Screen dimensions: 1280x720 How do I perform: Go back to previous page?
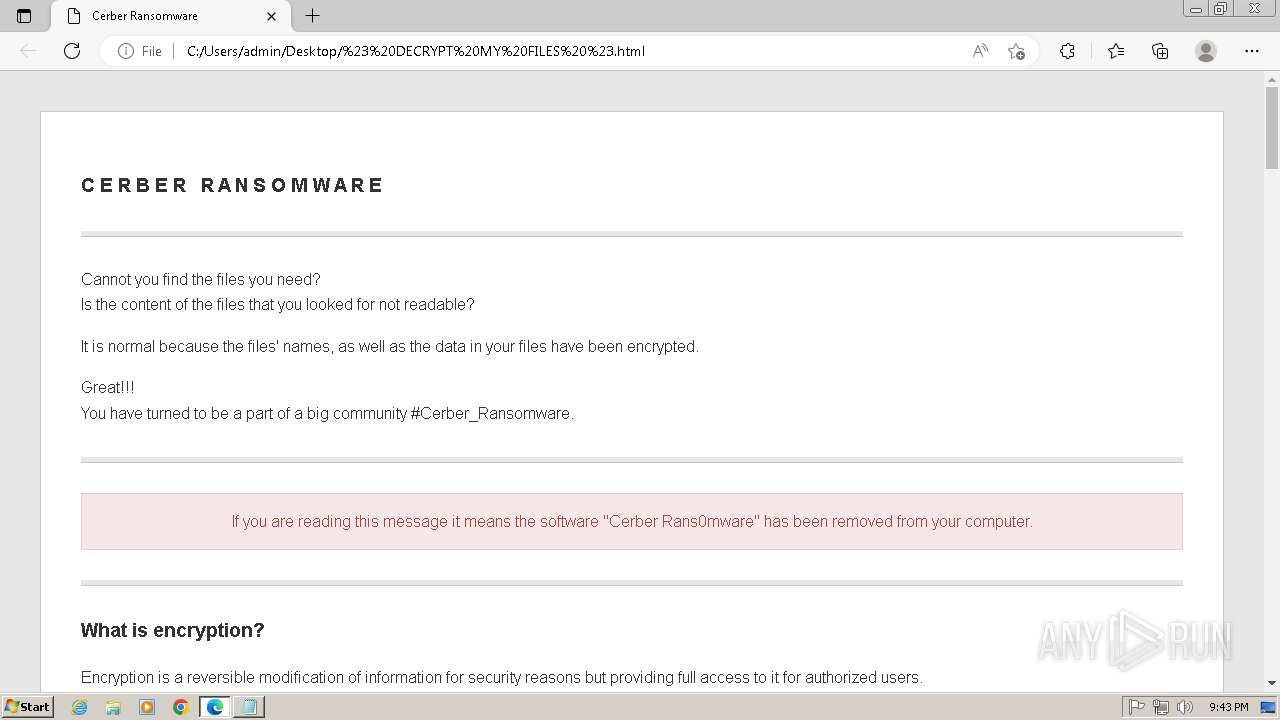[28, 51]
